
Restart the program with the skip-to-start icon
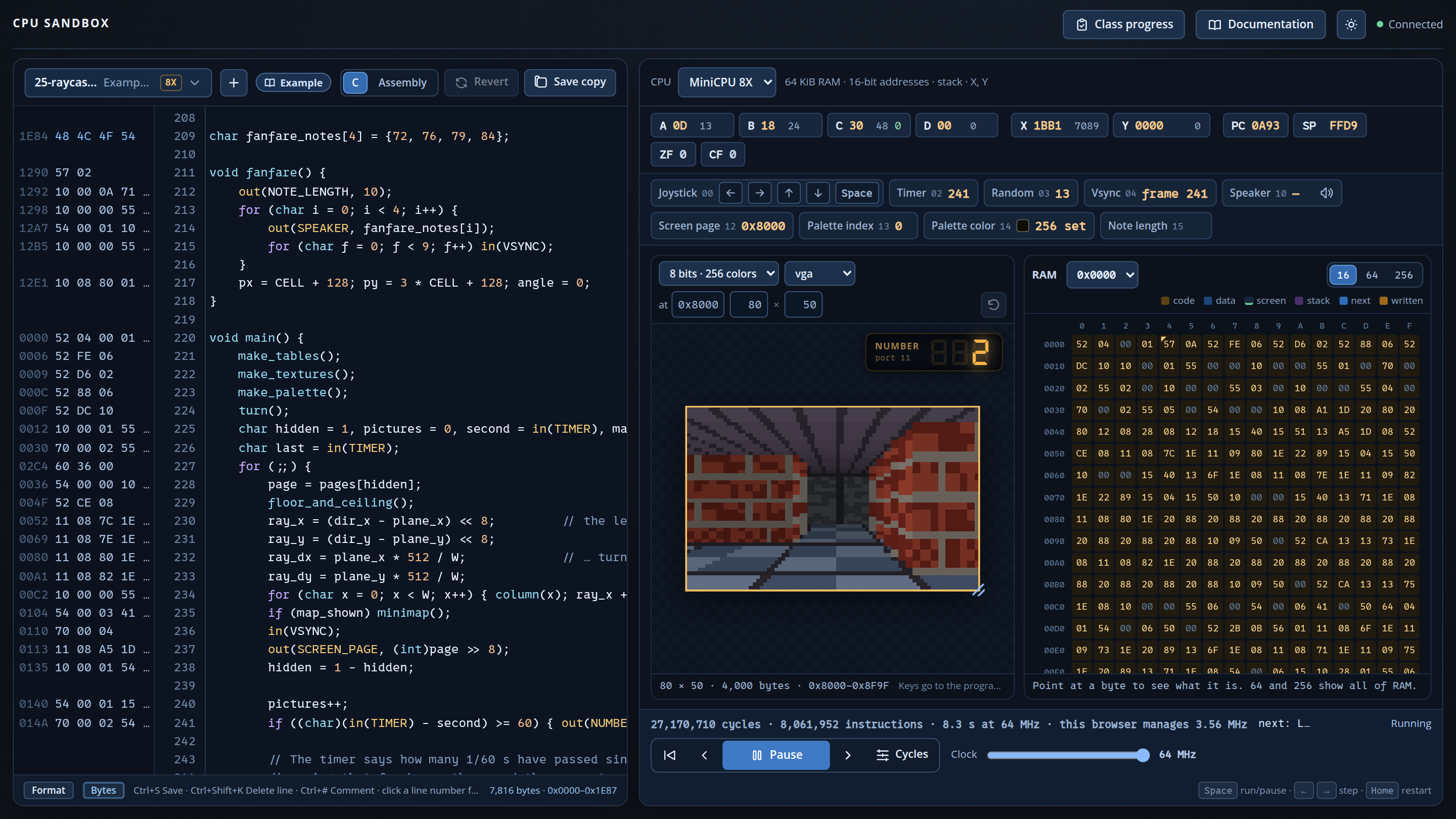coord(669,755)
